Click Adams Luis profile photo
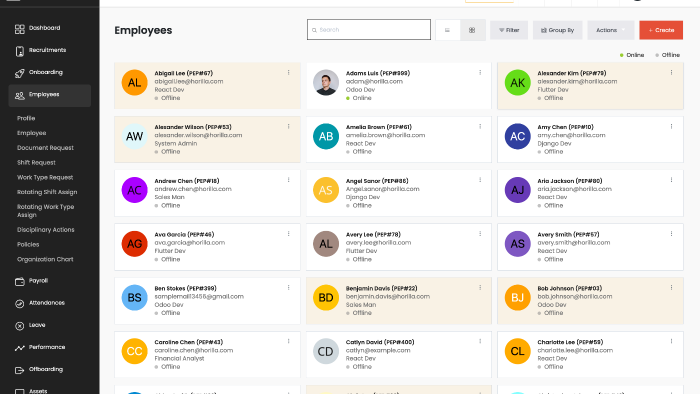 tap(325, 83)
